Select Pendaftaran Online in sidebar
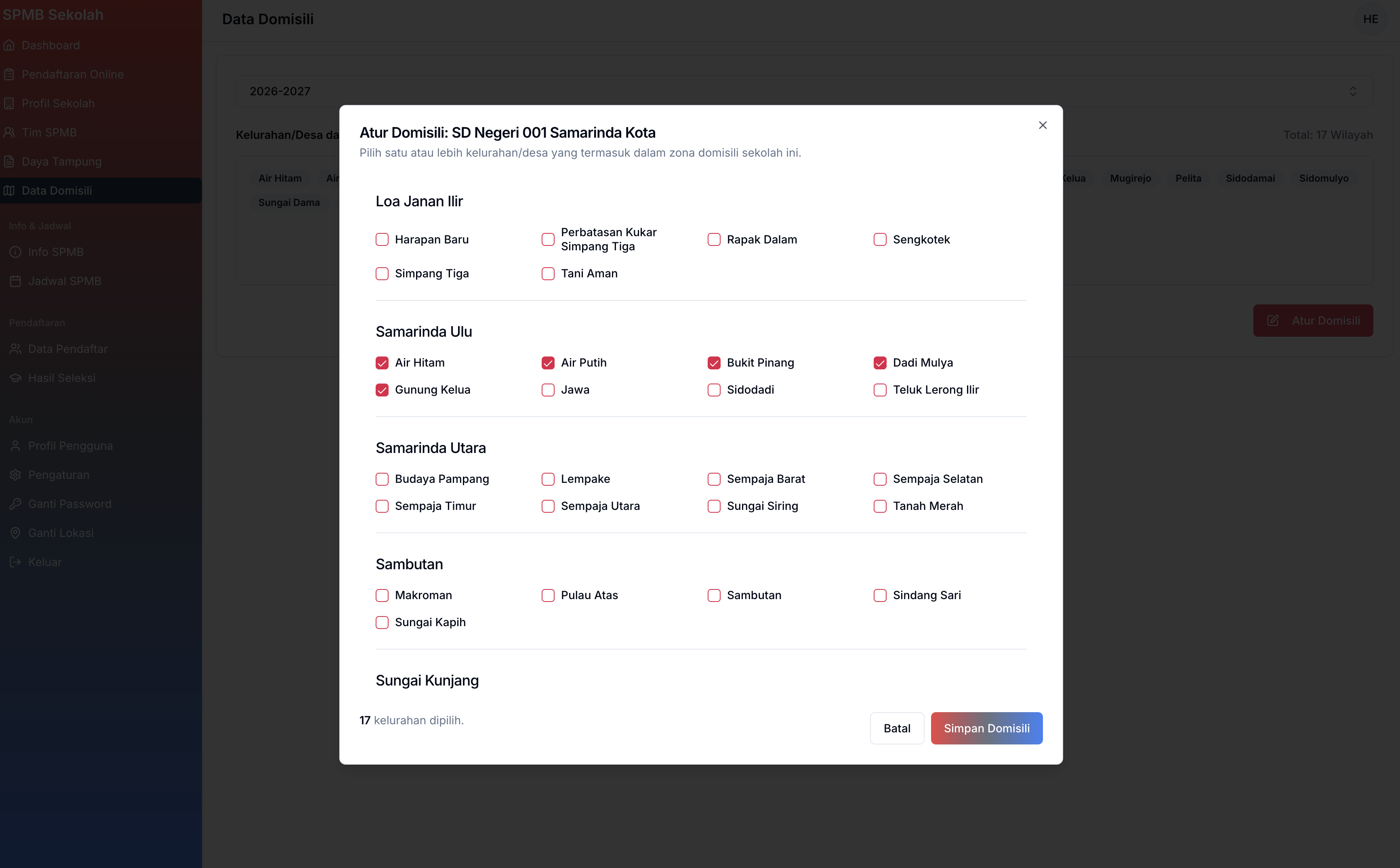Image resolution: width=1400 pixels, height=868 pixels. point(72,74)
